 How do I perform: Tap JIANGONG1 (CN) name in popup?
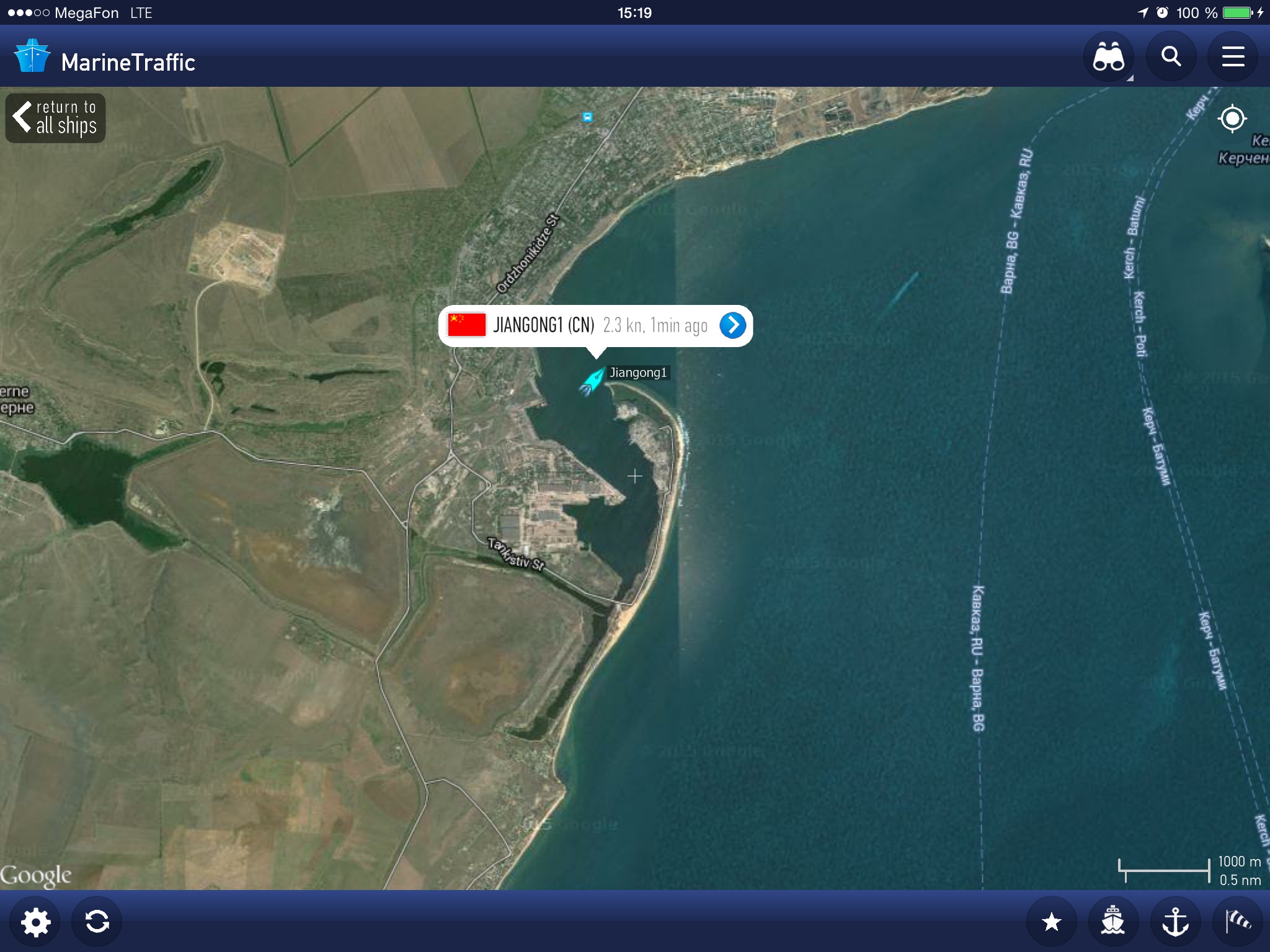pos(544,325)
